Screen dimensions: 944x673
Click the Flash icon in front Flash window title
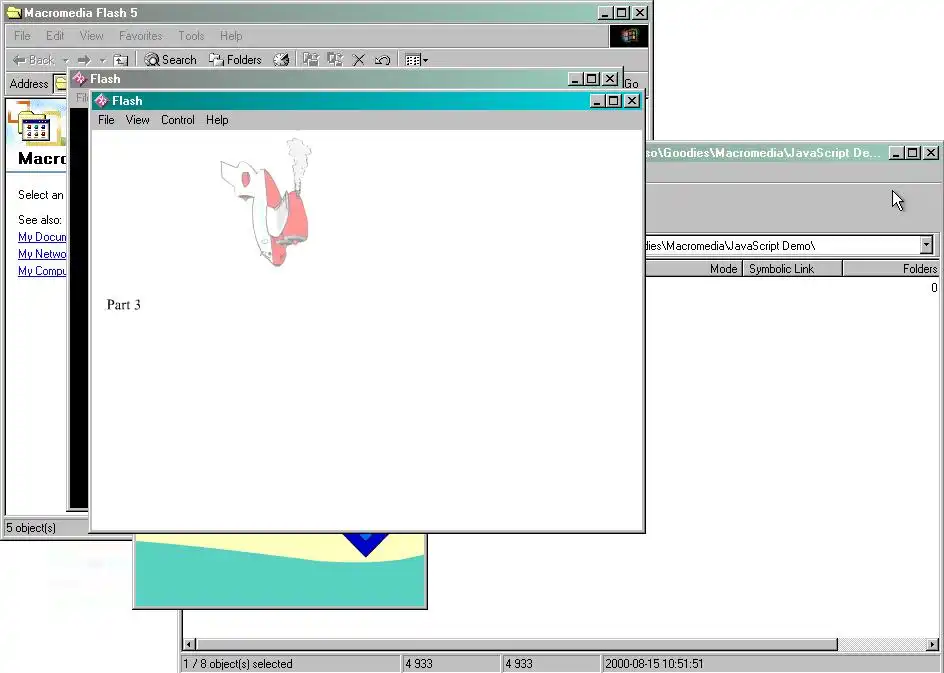click(x=101, y=101)
